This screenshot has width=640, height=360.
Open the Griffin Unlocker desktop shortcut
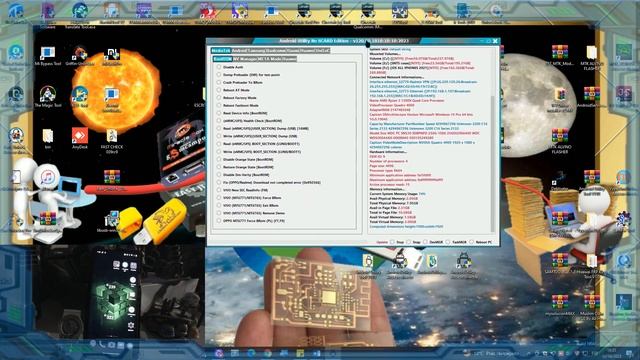point(80,56)
